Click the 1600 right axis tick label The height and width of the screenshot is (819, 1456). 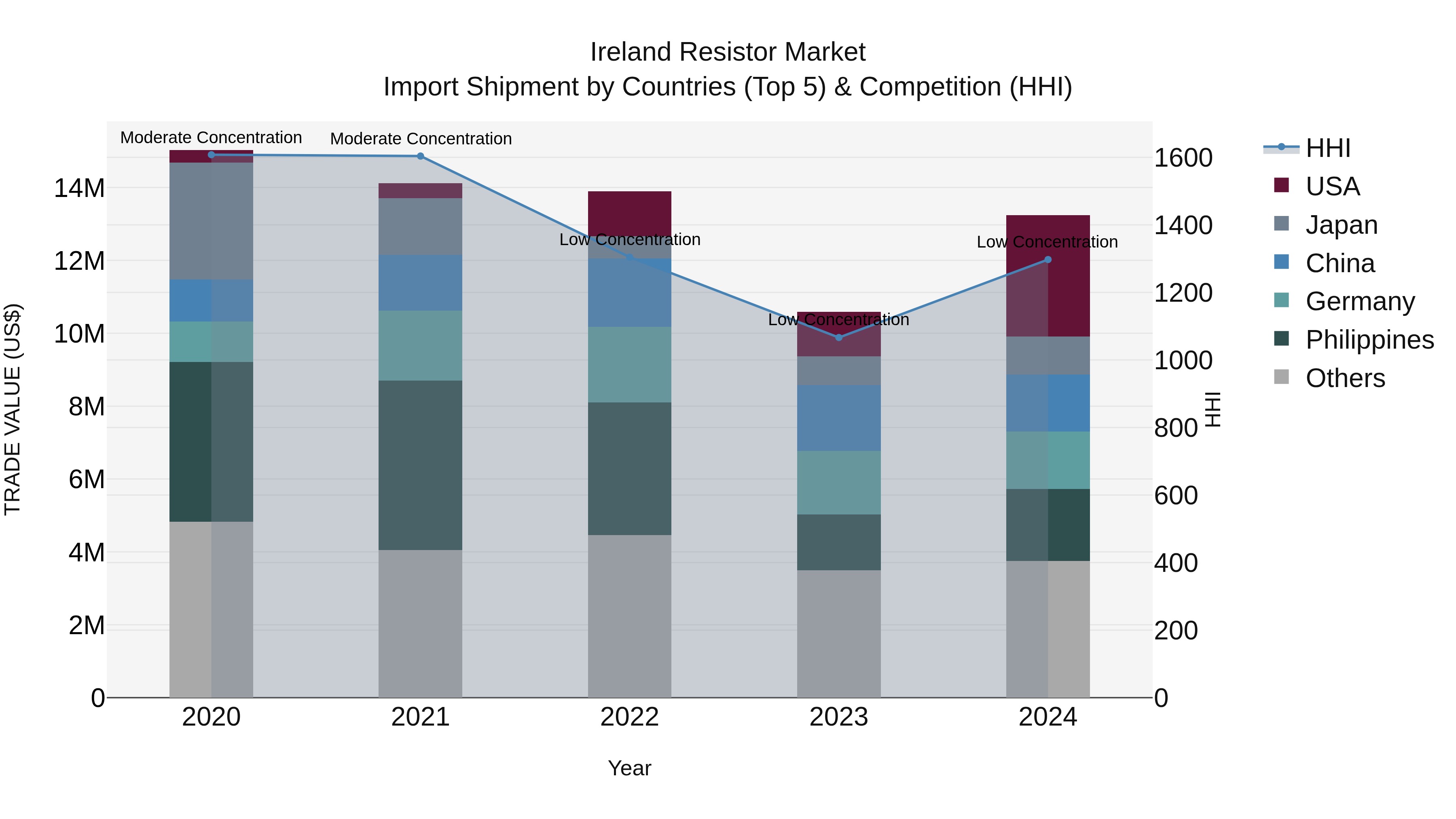point(1183,158)
